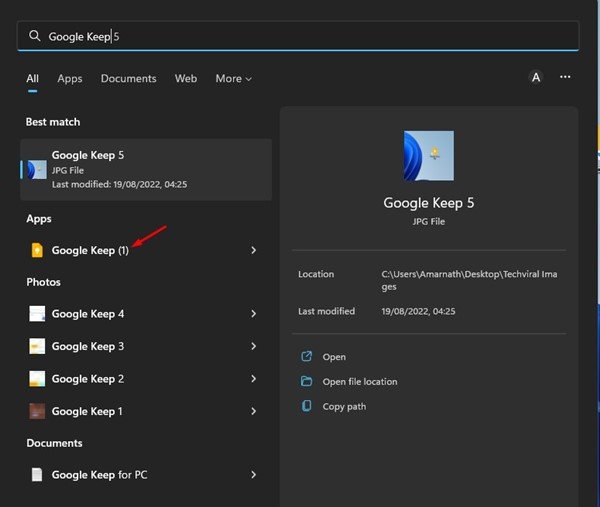
Task: Expand Google Keep 4 photo result chevron
Action: coord(254,314)
